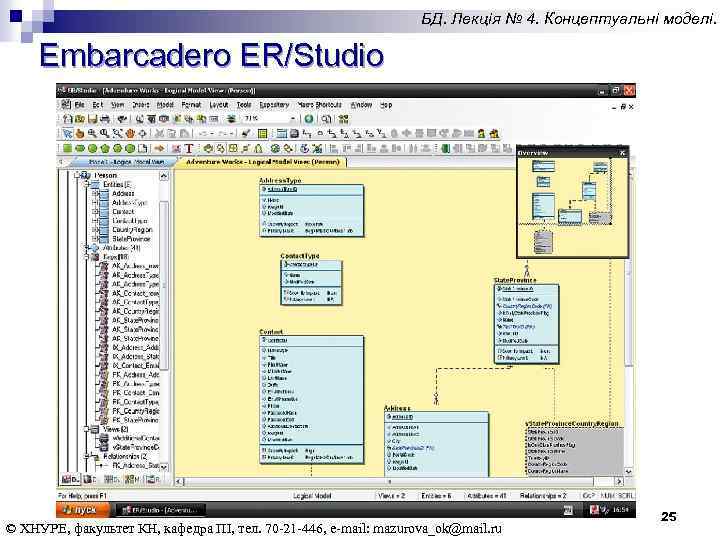
Task: Click the green circle shape tool
Action: pos(92,148)
